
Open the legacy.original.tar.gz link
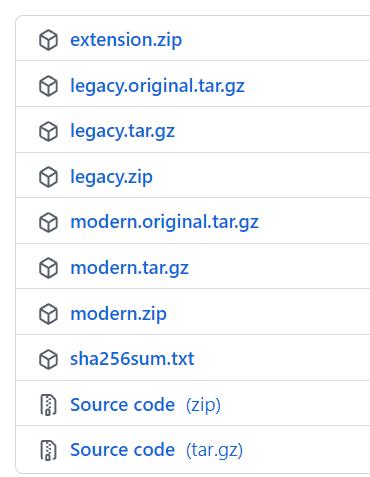[x=157, y=86]
